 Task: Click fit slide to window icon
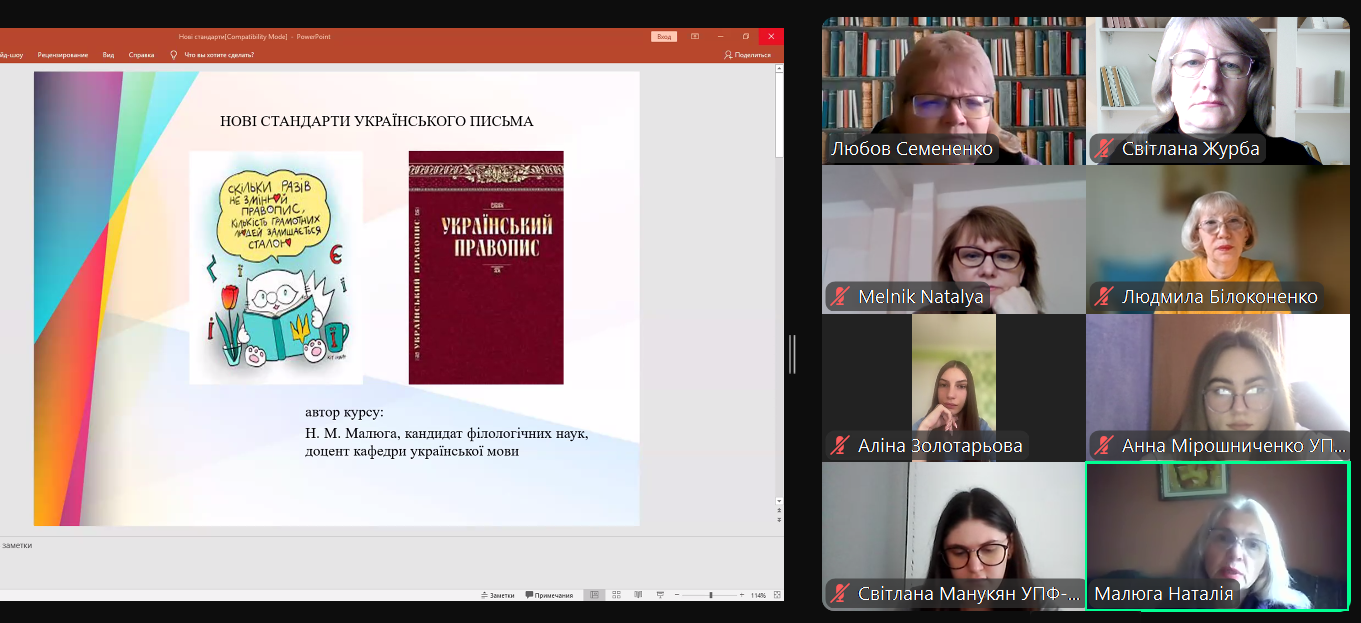point(776,595)
